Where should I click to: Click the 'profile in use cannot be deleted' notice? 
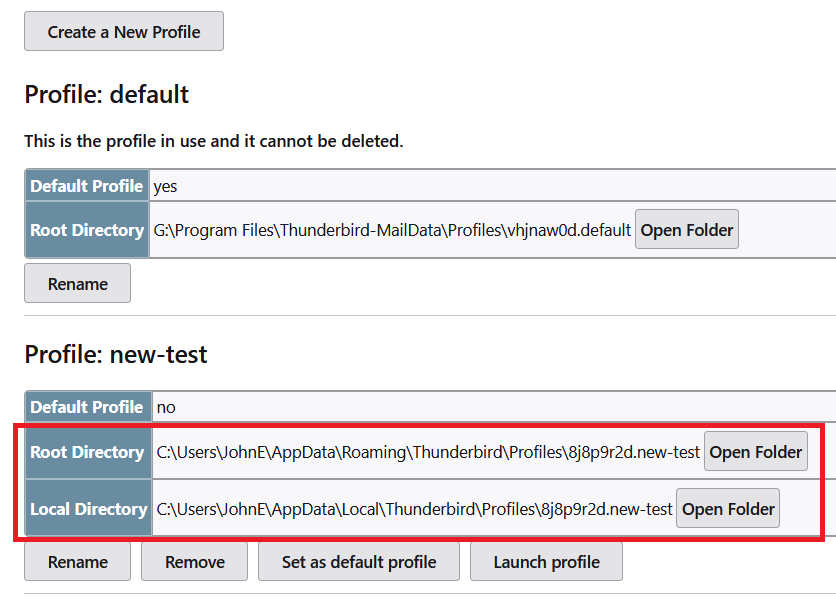[x=214, y=141]
